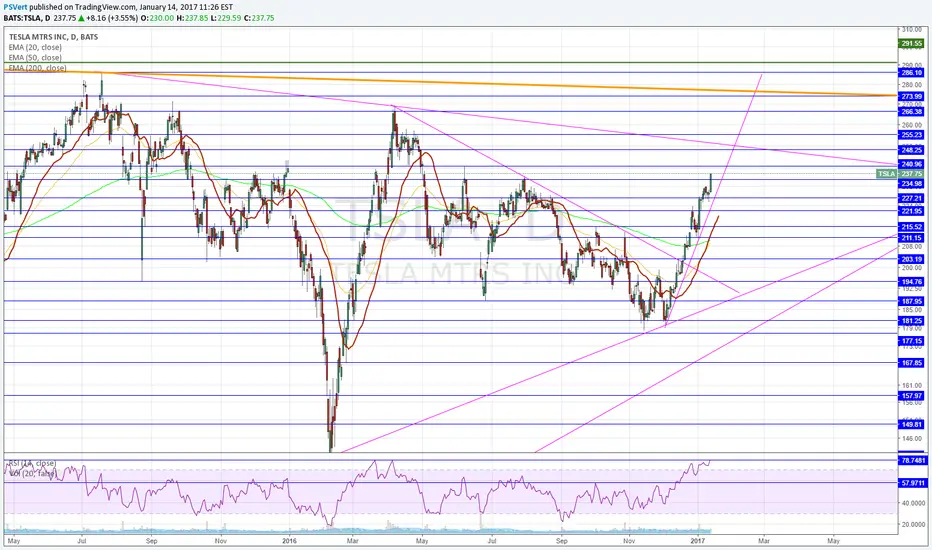The height and width of the screenshot is (550, 932).
Task: Click the 221.95 price level label
Action: point(911,211)
